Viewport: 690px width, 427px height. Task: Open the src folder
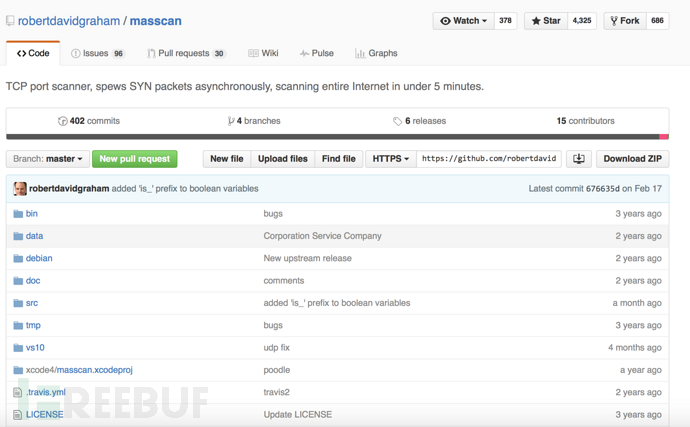32,303
